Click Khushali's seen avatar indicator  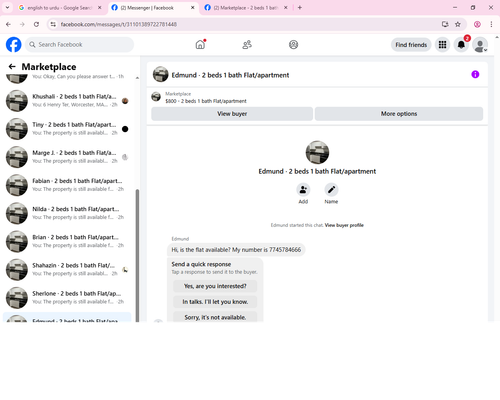125,101
